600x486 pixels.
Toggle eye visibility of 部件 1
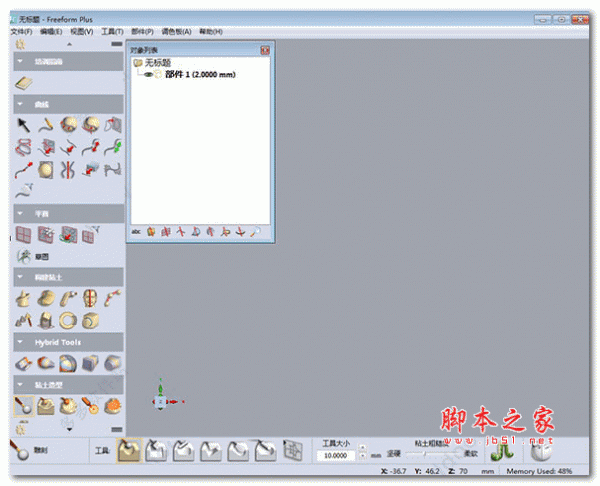[x=148, y=75]
